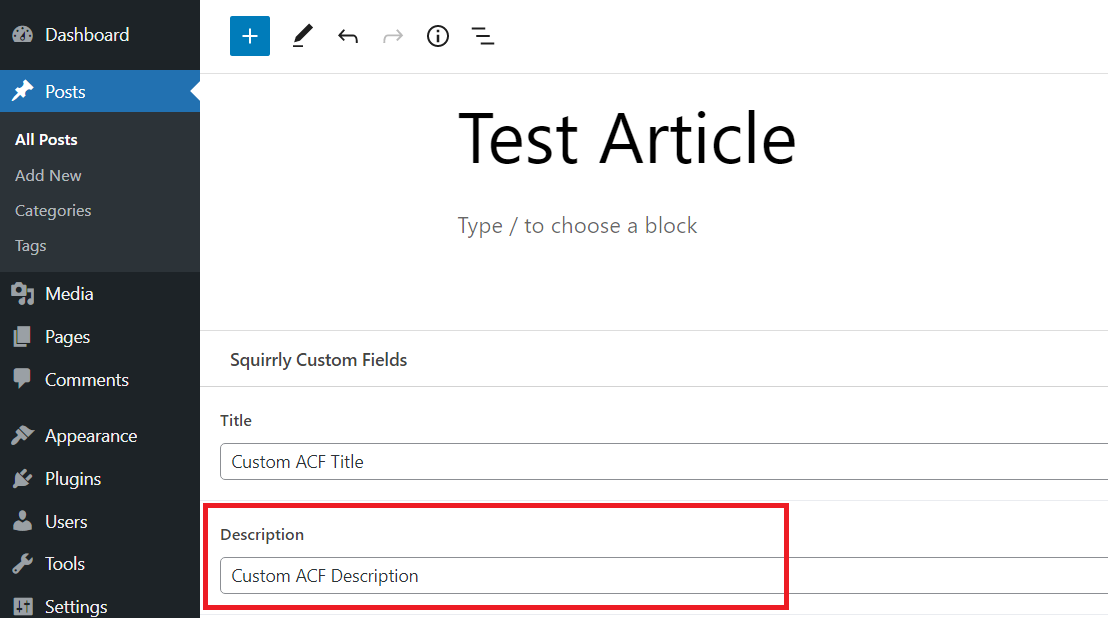This screenshot has height=618, width=1108.
Task: Open the Comments section
Action: click(86, 379)
